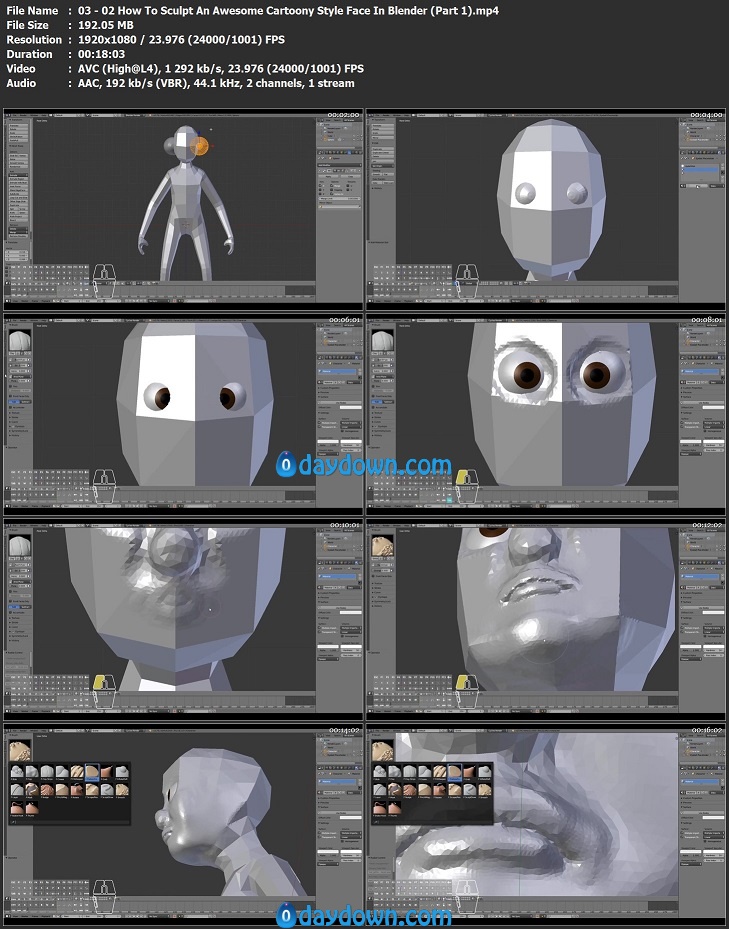
Task: Toggle Accumulate checkbox in 00:10:01 frame
Action: click(x=10, y=612)
